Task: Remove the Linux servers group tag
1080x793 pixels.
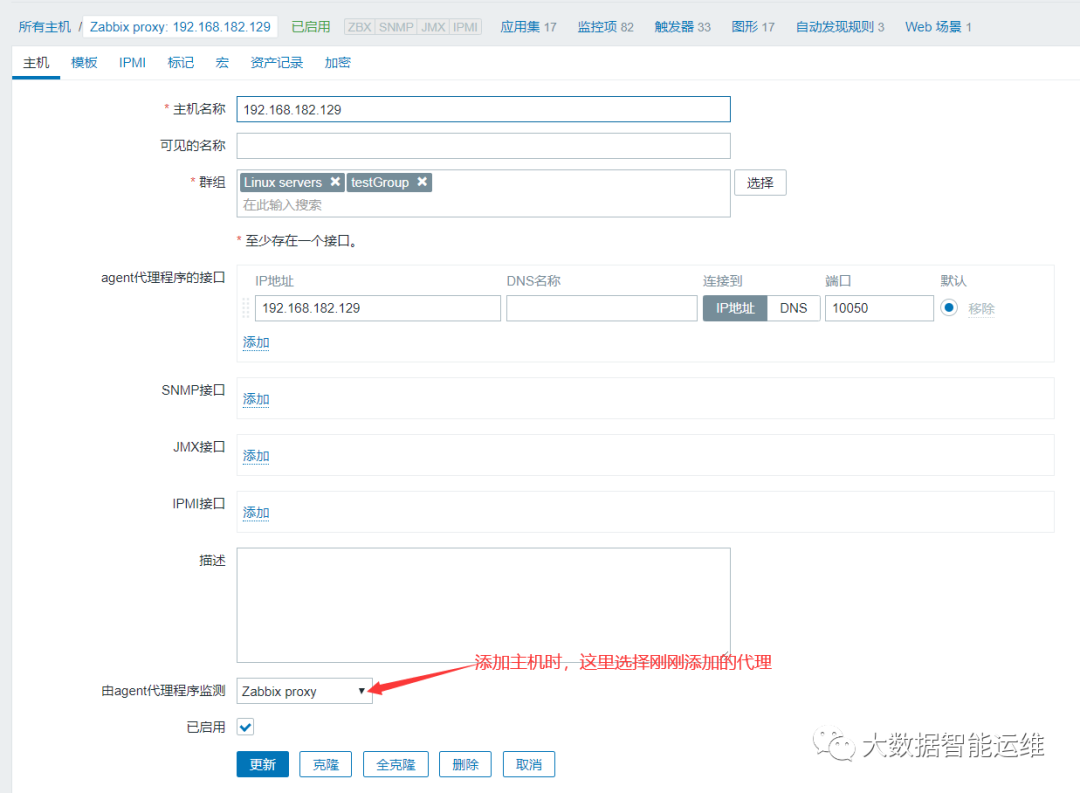Action: [x=335, y=182]
